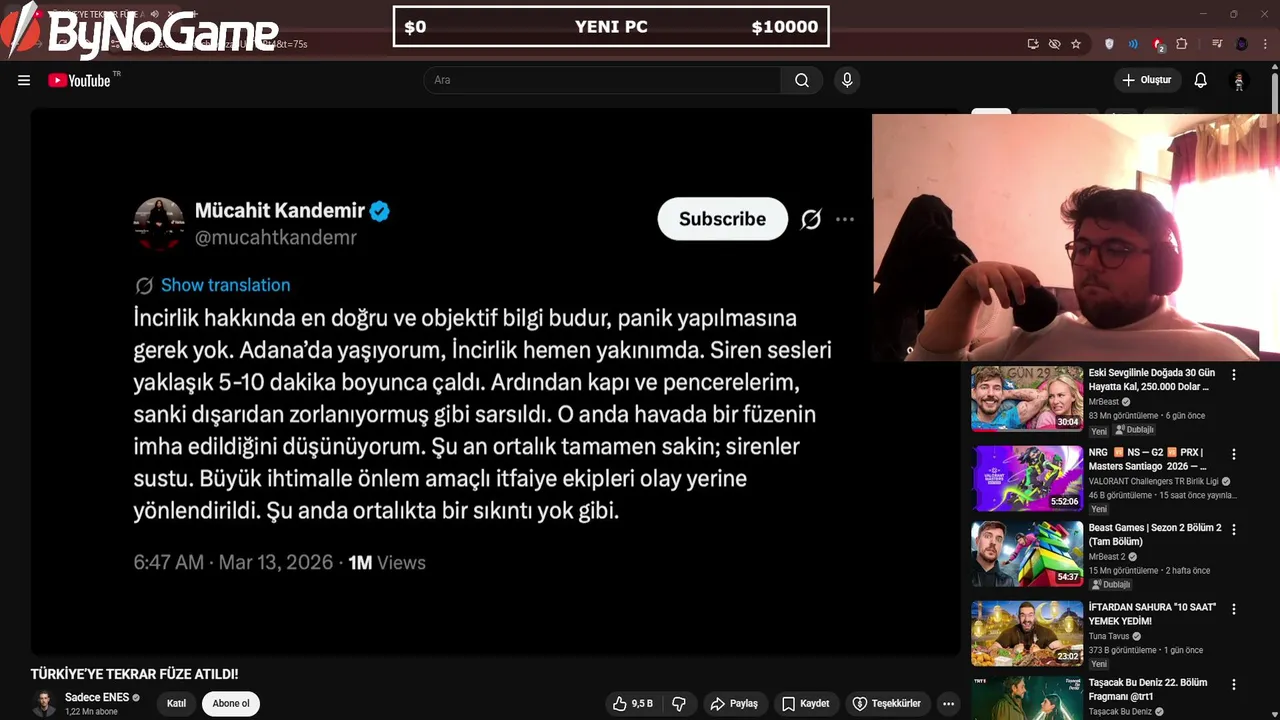Click Tuna Tavus channel name
This screenshot has width=1280, height=720.
point(1109,636)
